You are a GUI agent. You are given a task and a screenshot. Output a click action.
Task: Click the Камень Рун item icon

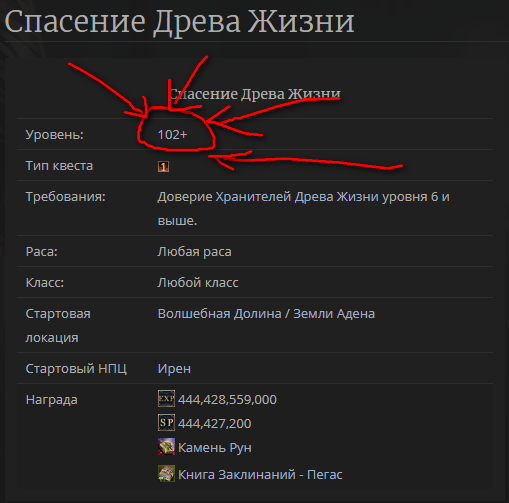(166, 447)
